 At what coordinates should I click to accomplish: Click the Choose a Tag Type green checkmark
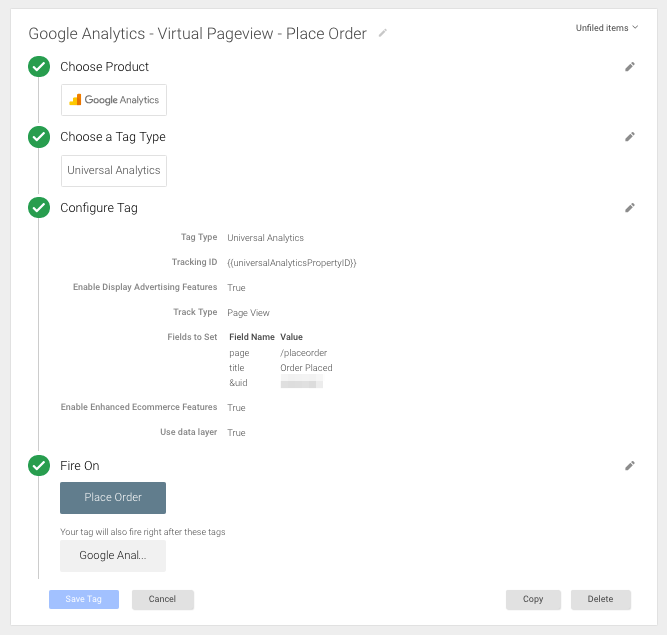[39, 137]
